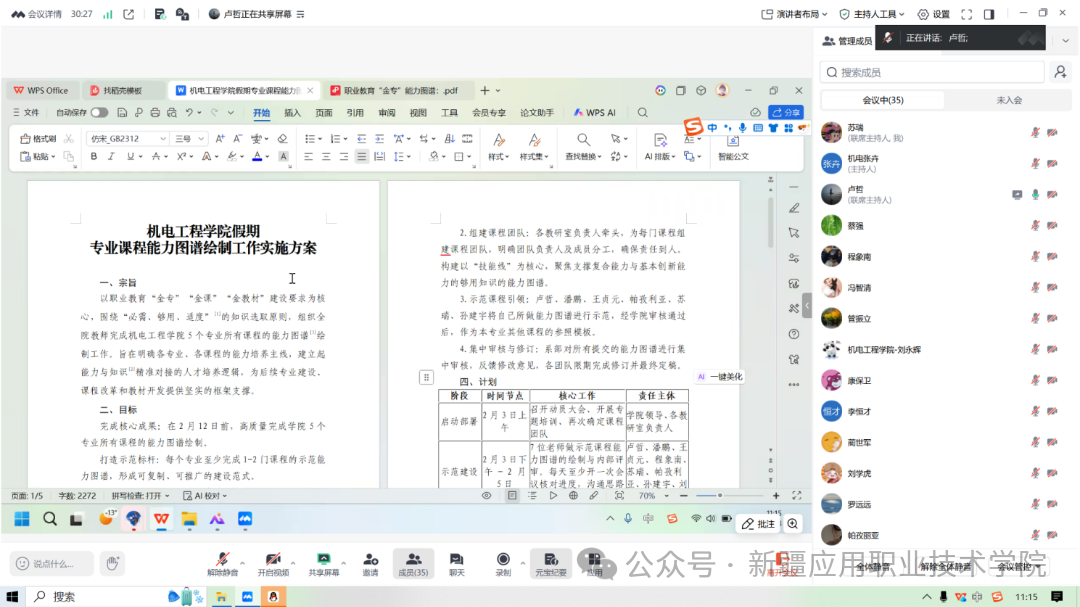Open the File (文件) menu

point(26,112)
